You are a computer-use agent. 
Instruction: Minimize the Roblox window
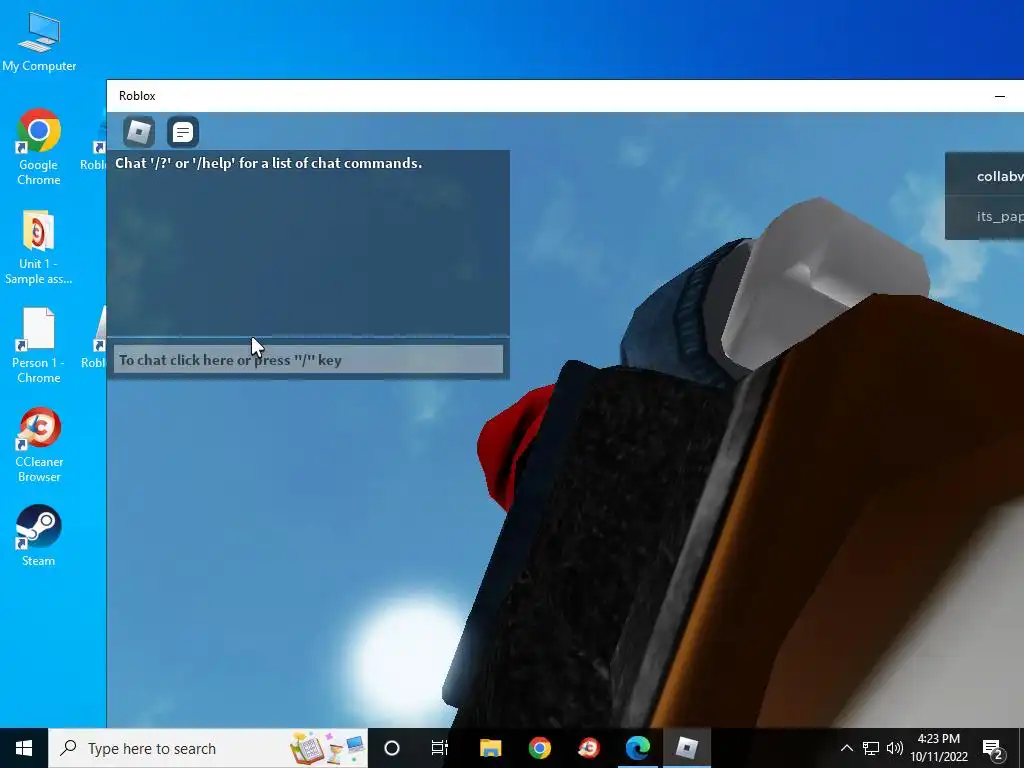click(x=999, y=96)
